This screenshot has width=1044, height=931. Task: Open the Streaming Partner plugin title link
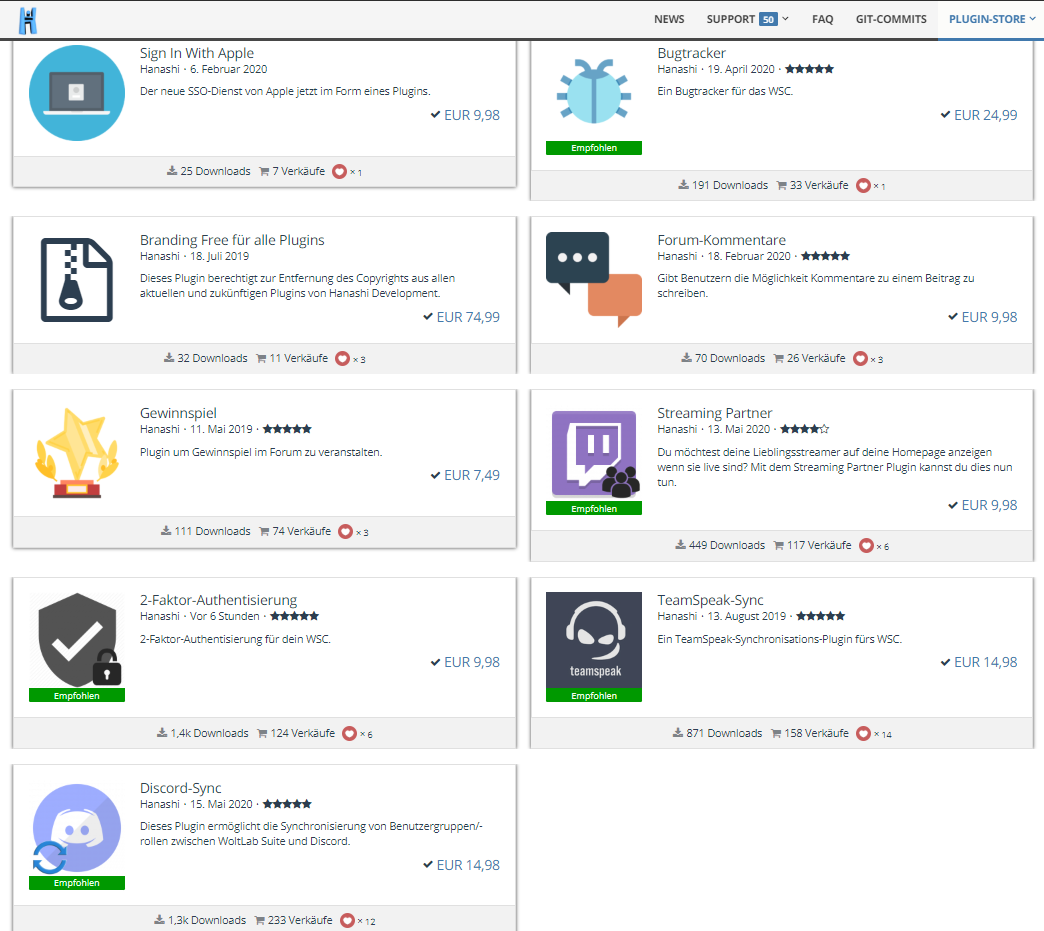[x=714, y=413]
